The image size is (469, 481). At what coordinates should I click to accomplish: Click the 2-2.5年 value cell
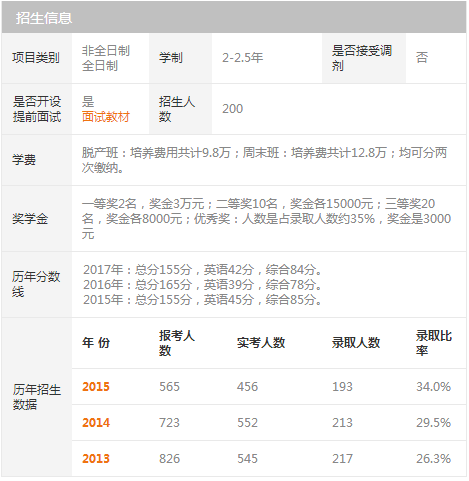(x=267, y=58)
